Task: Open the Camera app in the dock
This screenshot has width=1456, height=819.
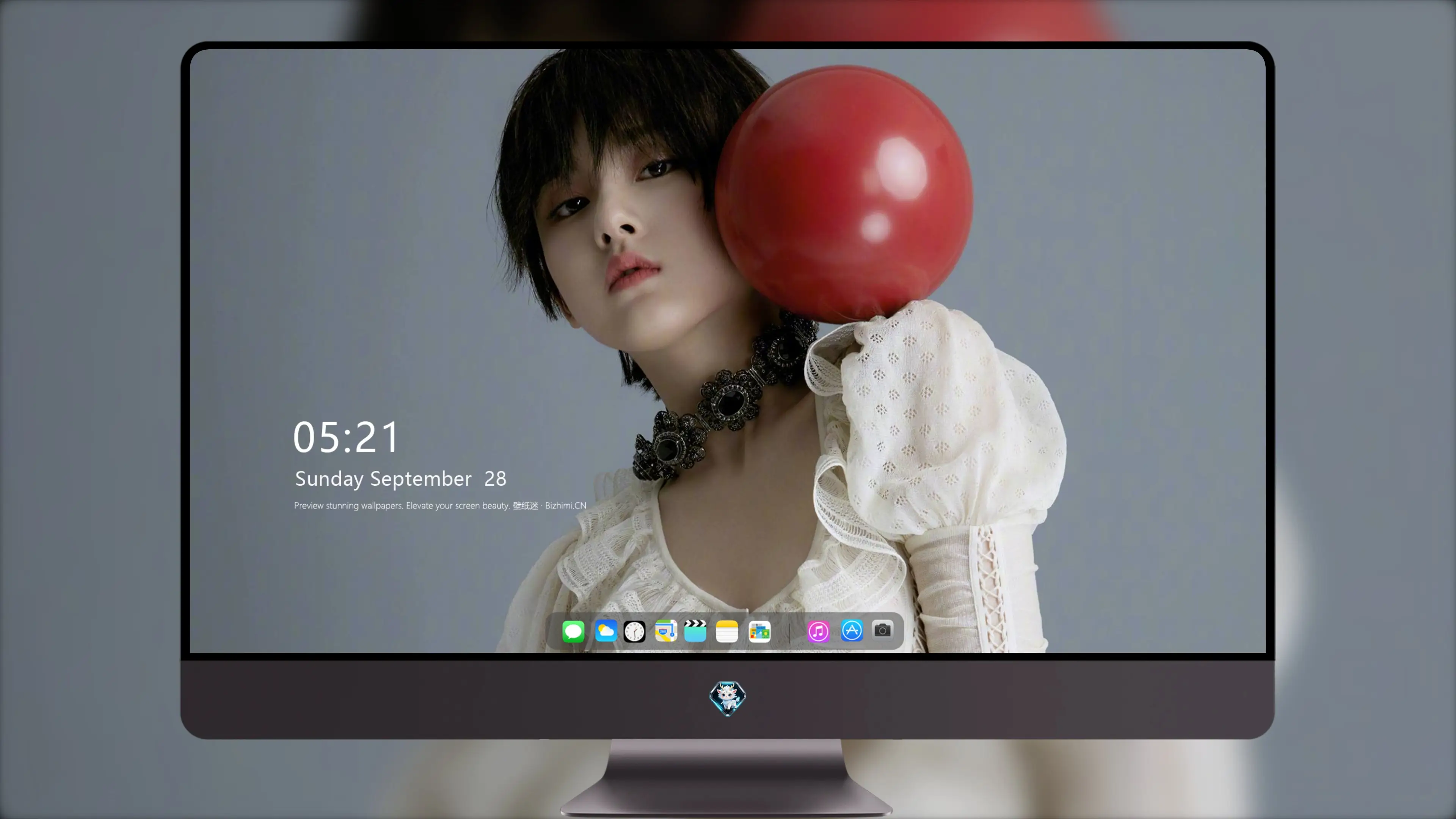Action: pos(882,630)
